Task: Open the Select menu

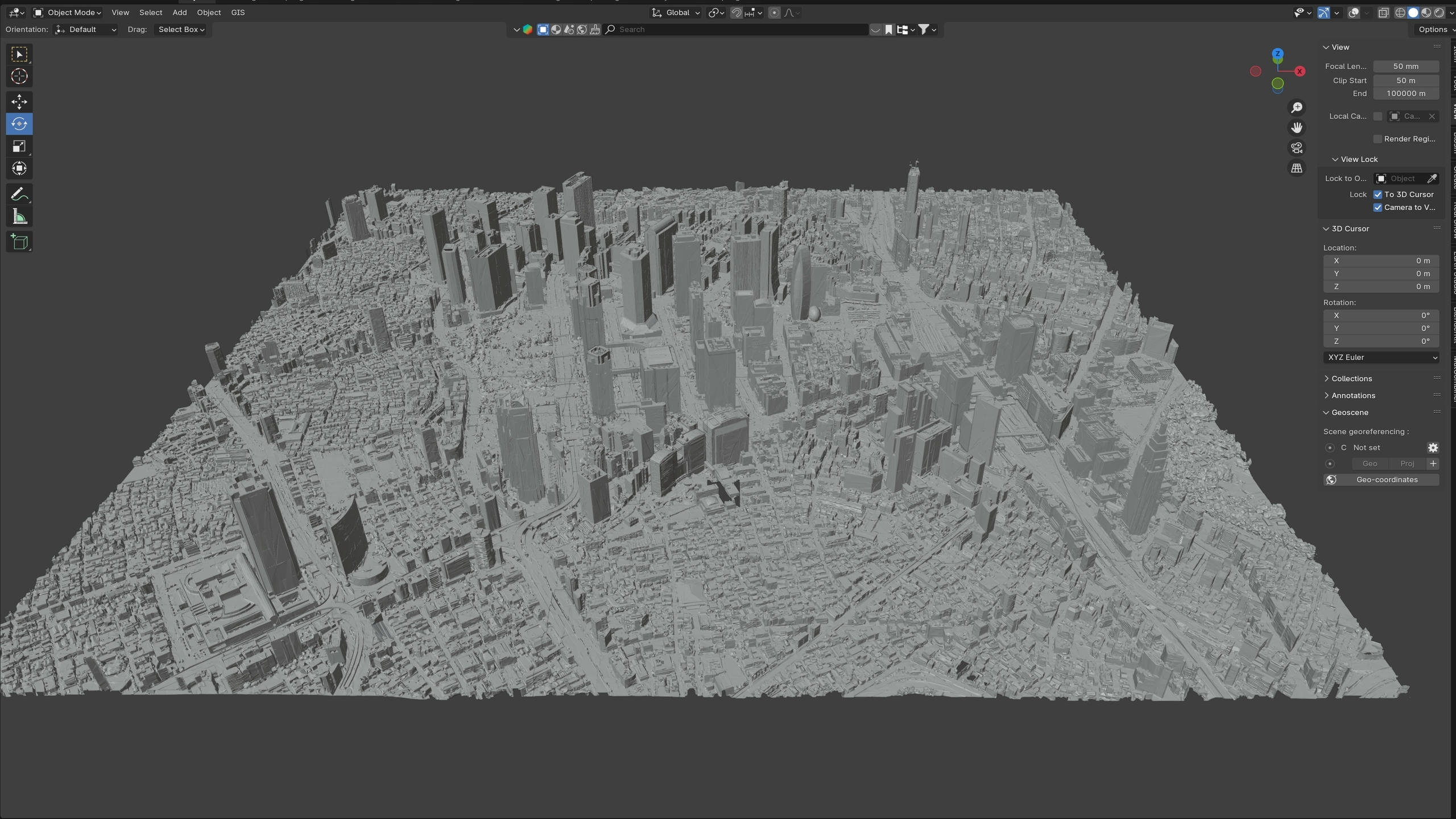Action: tap(151, 13)
